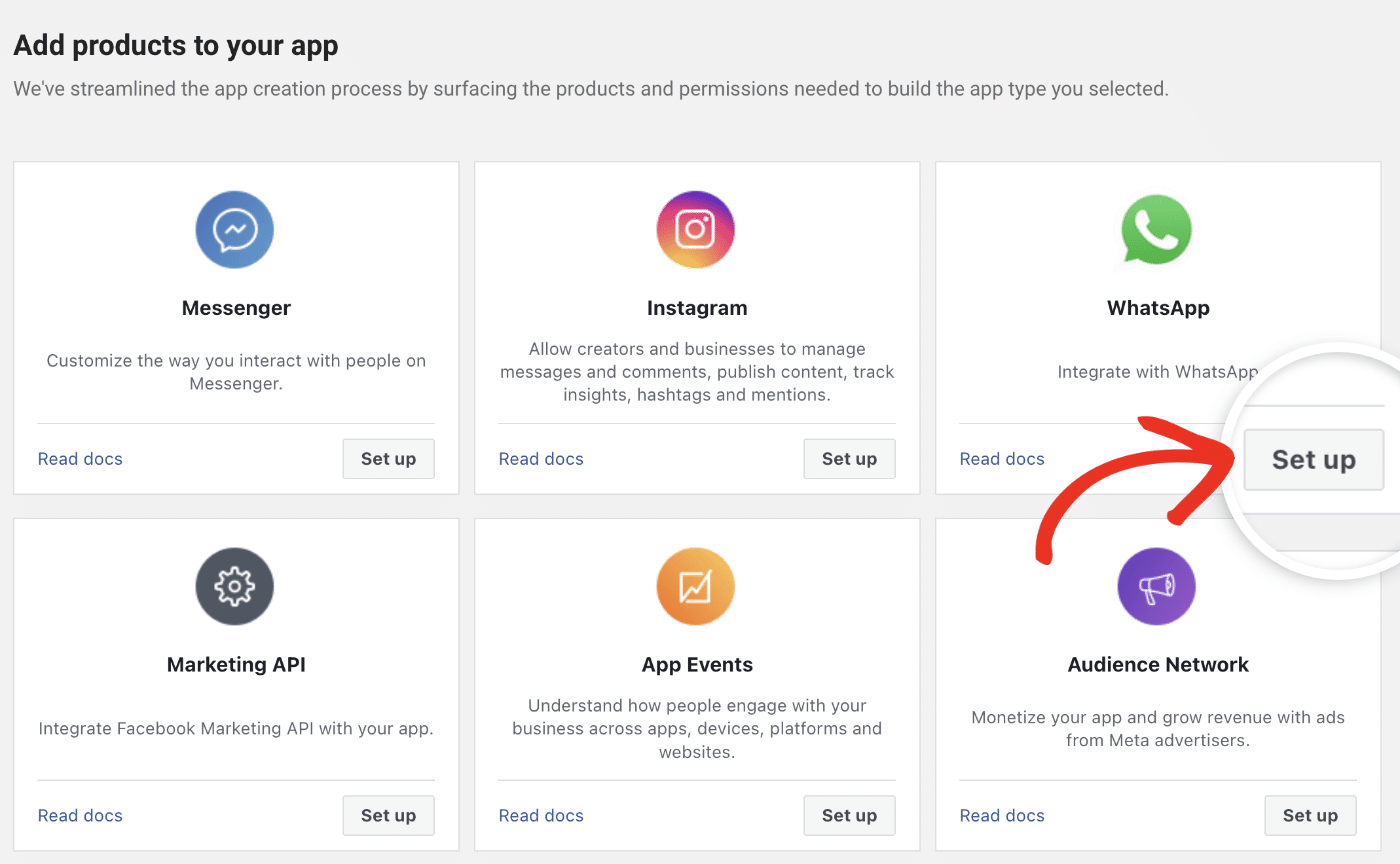Set up the App Events product

pyautogui.click(x=849, y=815)
